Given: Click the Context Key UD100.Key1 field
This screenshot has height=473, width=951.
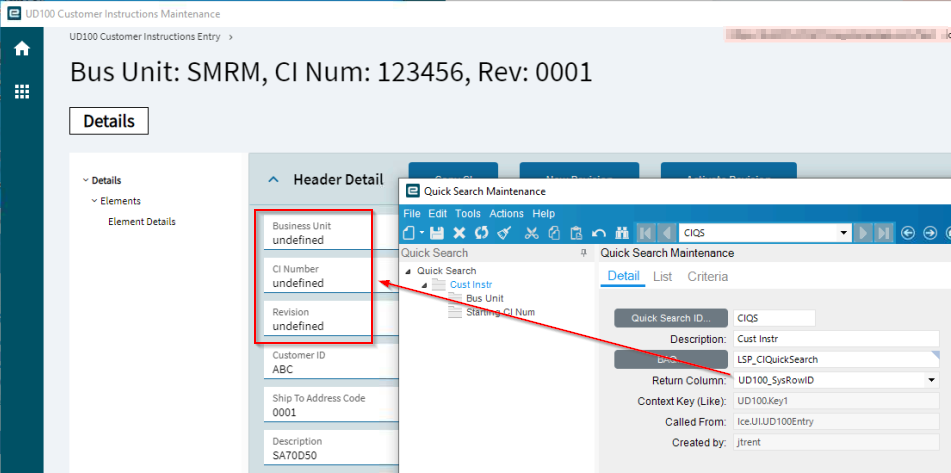Looking at the screenshot, I should pyautogui.click(x=836, y=401).
